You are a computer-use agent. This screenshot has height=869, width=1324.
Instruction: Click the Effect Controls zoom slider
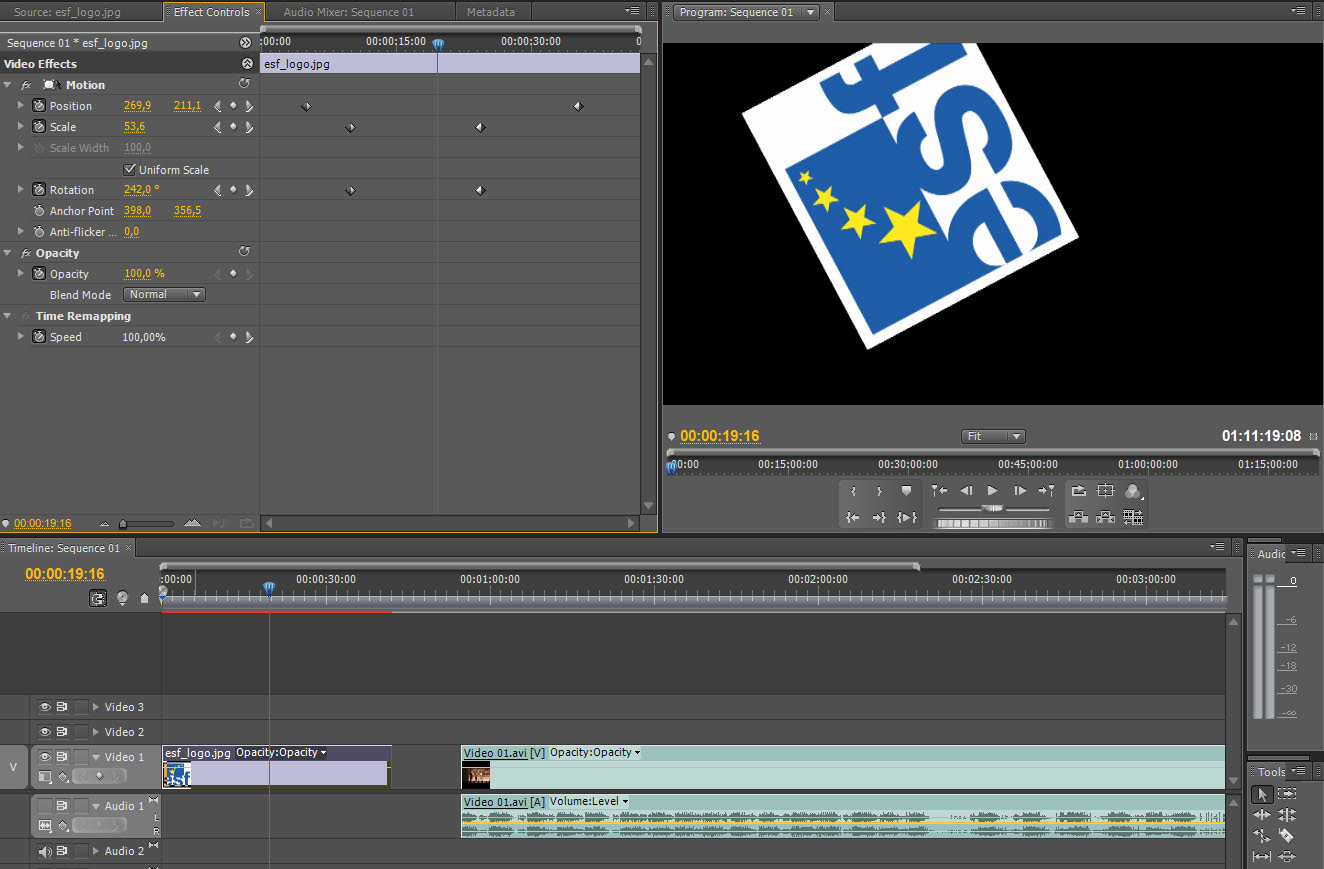pyautogui.click(x=145, y=523)
